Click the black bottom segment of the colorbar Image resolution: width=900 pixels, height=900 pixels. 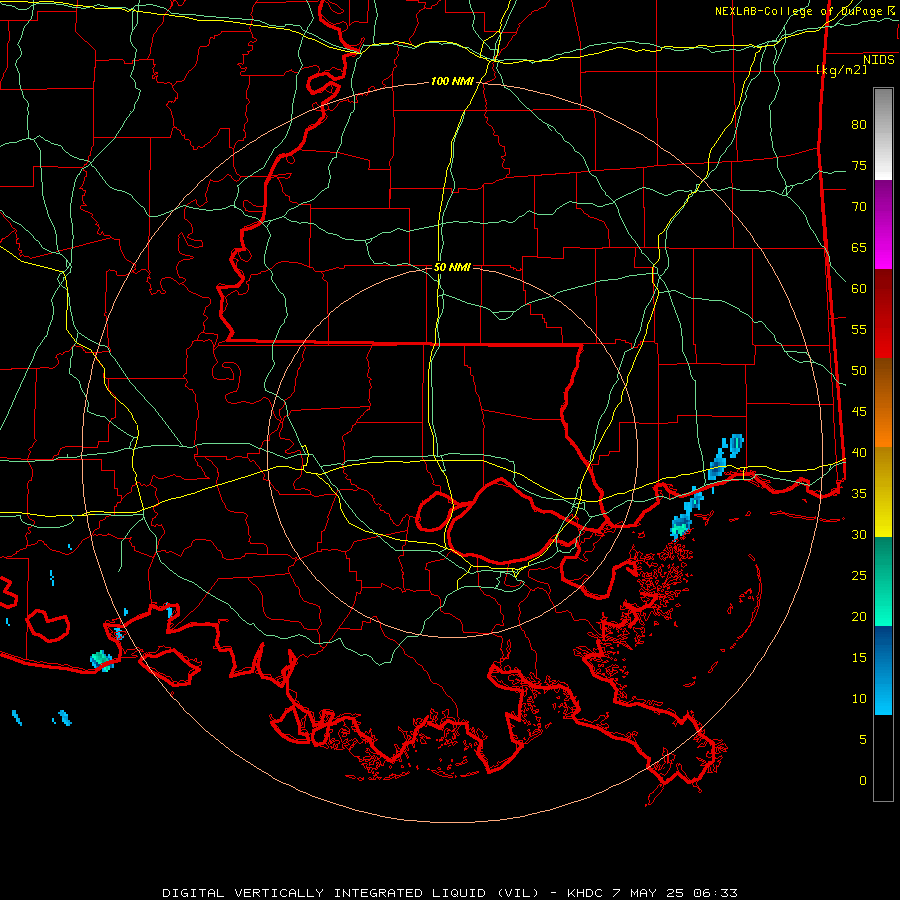[x=883, y=758]
